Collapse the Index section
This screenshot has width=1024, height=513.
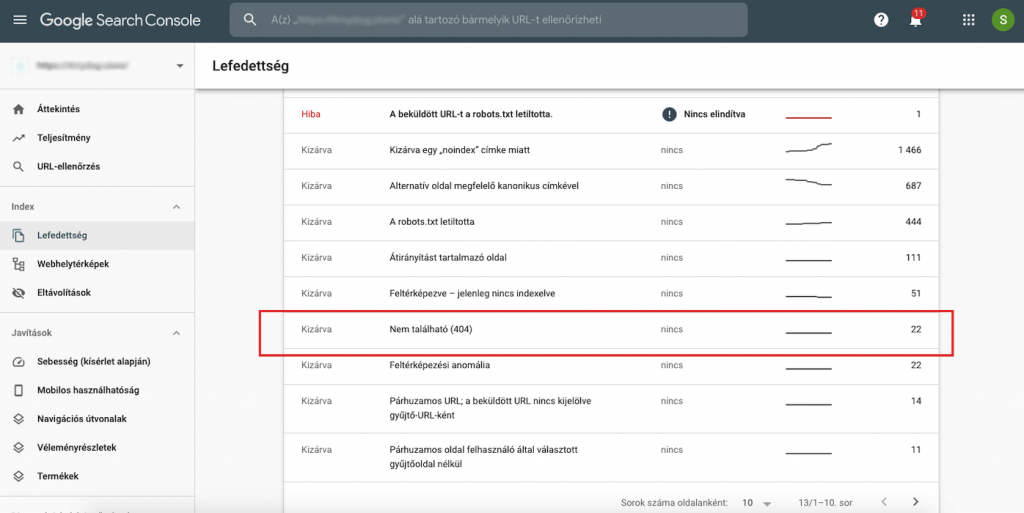[176, 207]
